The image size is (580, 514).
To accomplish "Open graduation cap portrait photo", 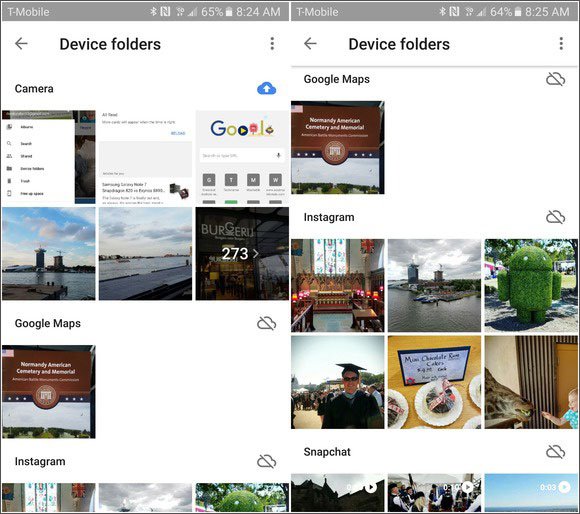I will click(337, 382).
